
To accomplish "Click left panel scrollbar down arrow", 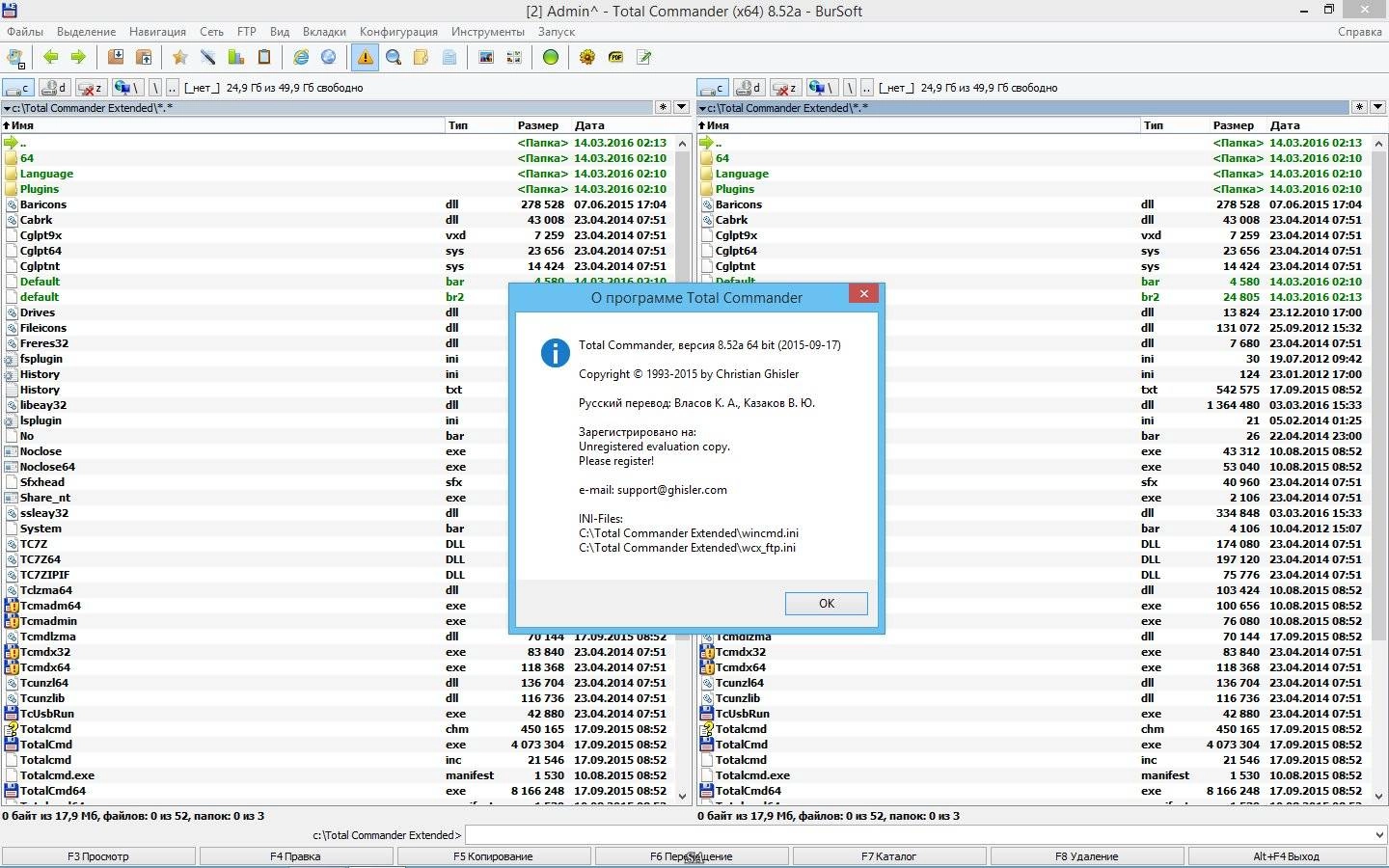I will (683, 797).
